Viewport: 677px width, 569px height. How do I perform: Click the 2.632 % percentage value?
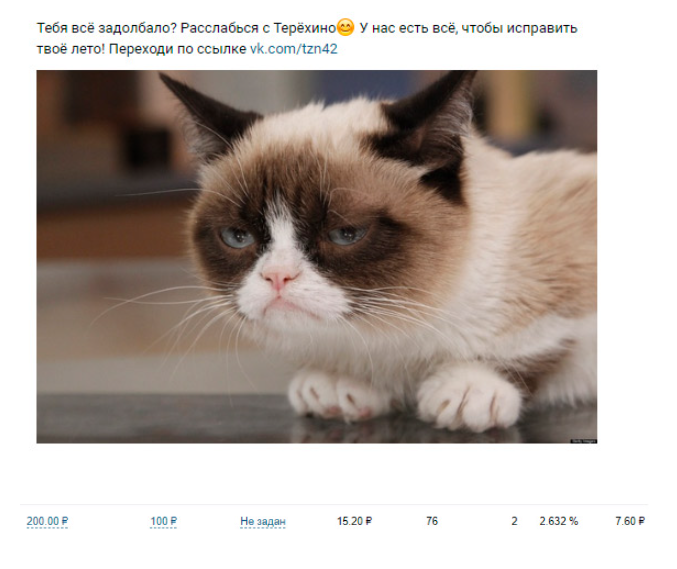(x=558, y=522)
